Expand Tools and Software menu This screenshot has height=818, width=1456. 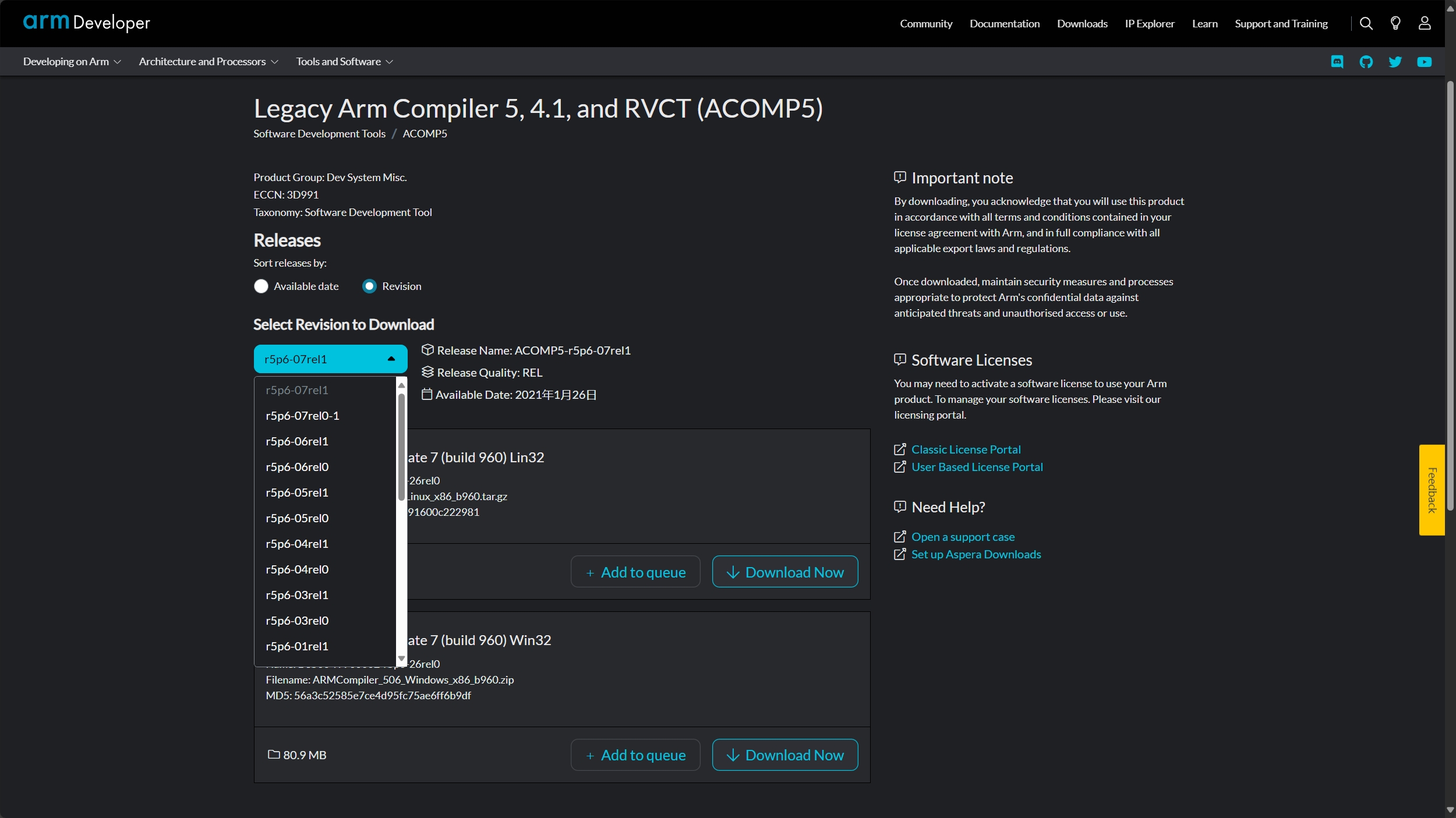click(344, 62)
